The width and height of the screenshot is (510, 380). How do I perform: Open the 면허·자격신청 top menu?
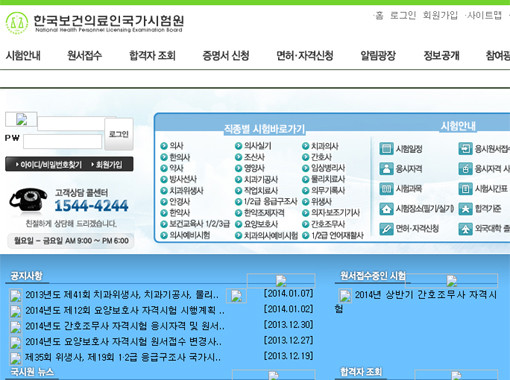[x=305, y=55]
